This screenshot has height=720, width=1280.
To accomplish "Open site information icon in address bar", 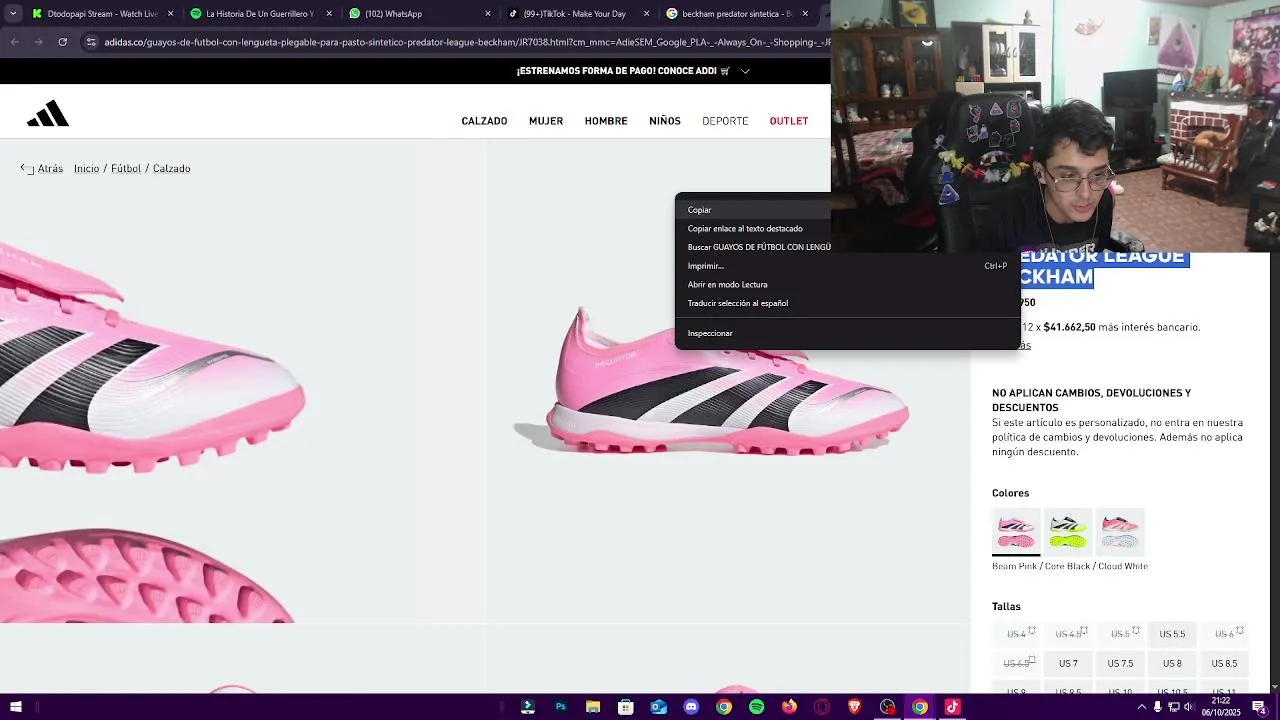I will point(91,42).
